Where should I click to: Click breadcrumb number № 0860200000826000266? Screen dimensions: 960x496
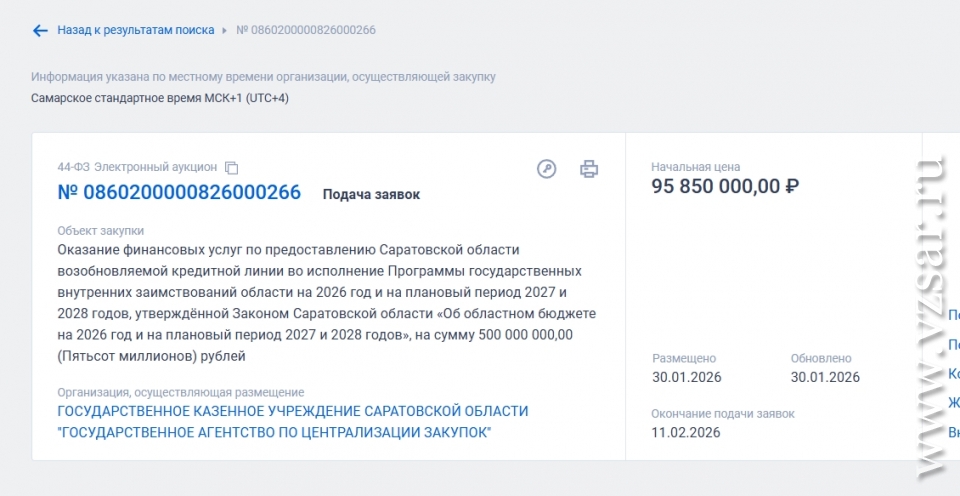coord(306,30)
